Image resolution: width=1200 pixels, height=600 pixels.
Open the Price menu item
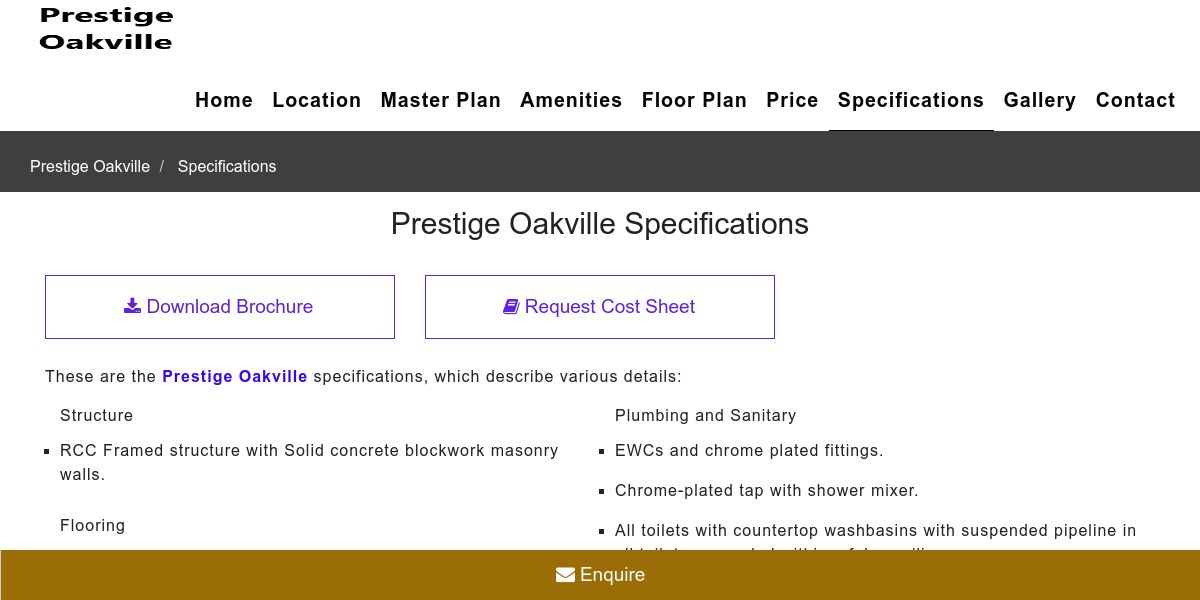[x=792, y=100]
